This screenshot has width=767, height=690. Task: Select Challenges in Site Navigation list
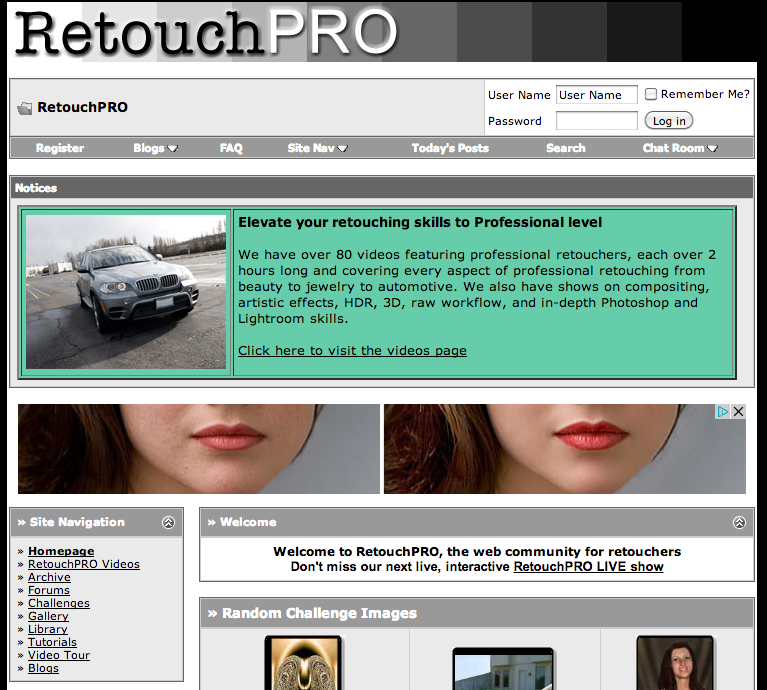tap(59, 603)
